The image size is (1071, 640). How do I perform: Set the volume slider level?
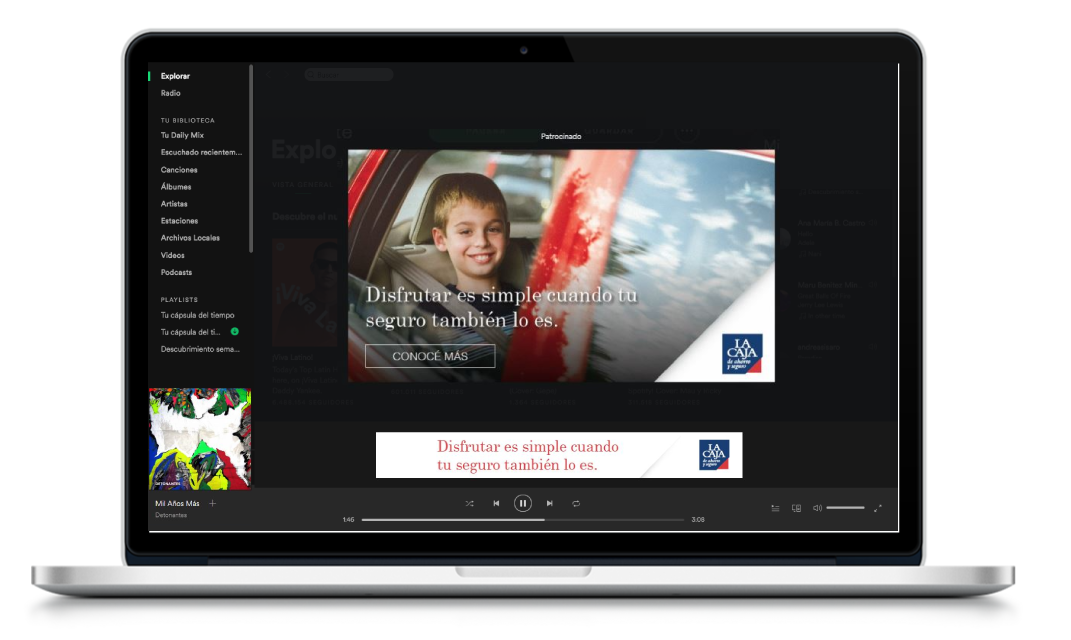[x=846, y=507]
